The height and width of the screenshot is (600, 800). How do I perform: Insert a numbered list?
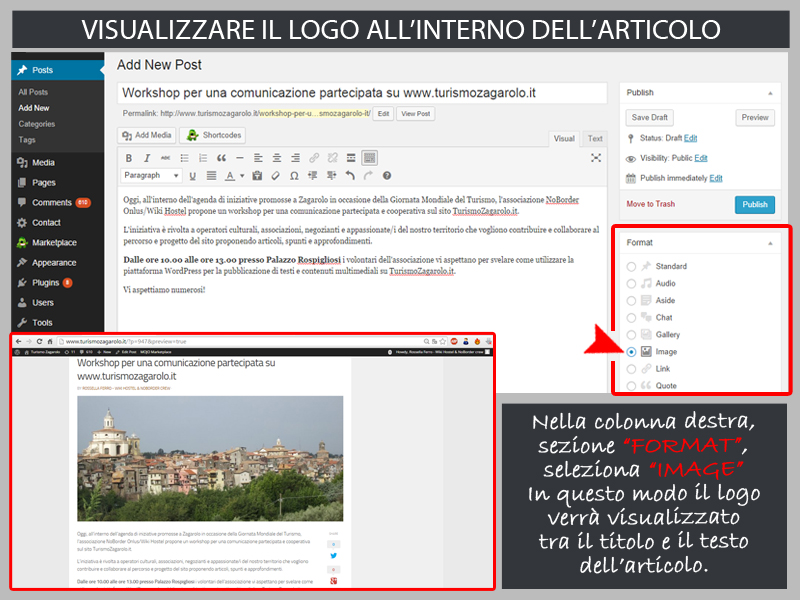203,158
